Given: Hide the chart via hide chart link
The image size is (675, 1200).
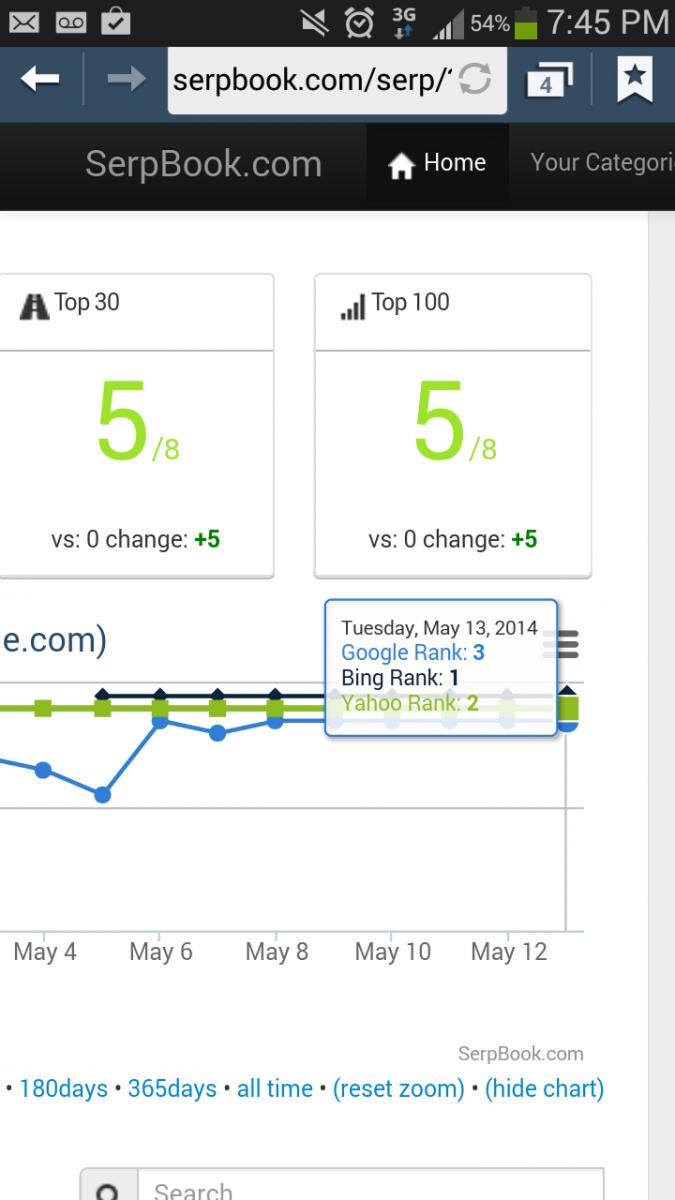Looking at the screenshot, I should click(544, 1088).
